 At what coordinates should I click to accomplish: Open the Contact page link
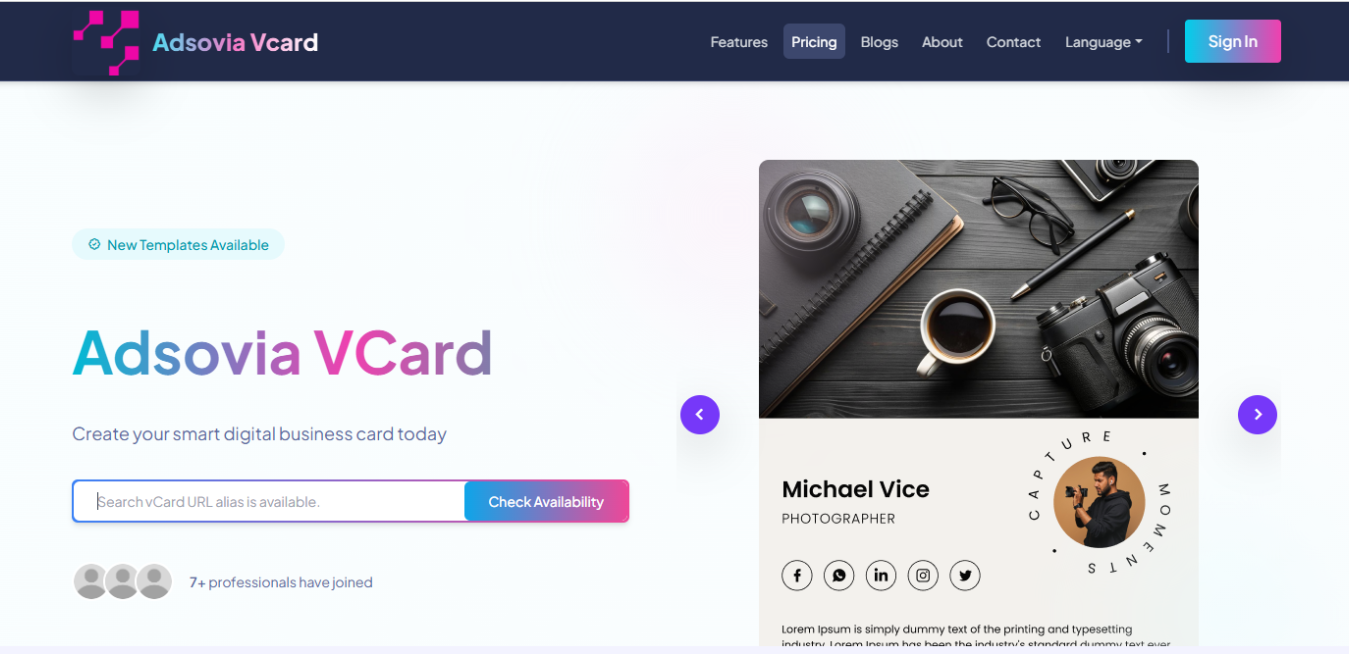[x=1013, y=42]
